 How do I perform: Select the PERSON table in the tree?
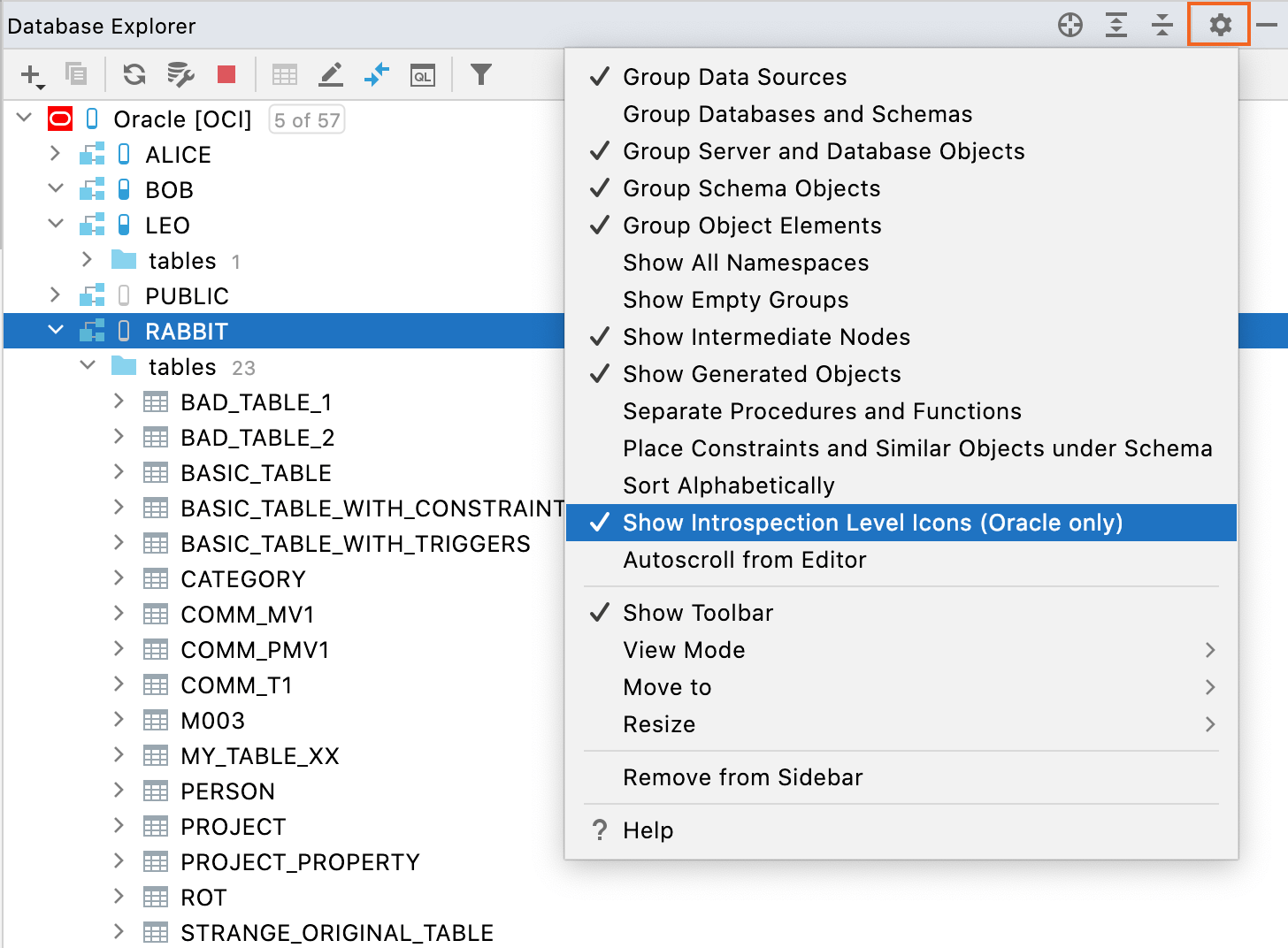point(227,791)
